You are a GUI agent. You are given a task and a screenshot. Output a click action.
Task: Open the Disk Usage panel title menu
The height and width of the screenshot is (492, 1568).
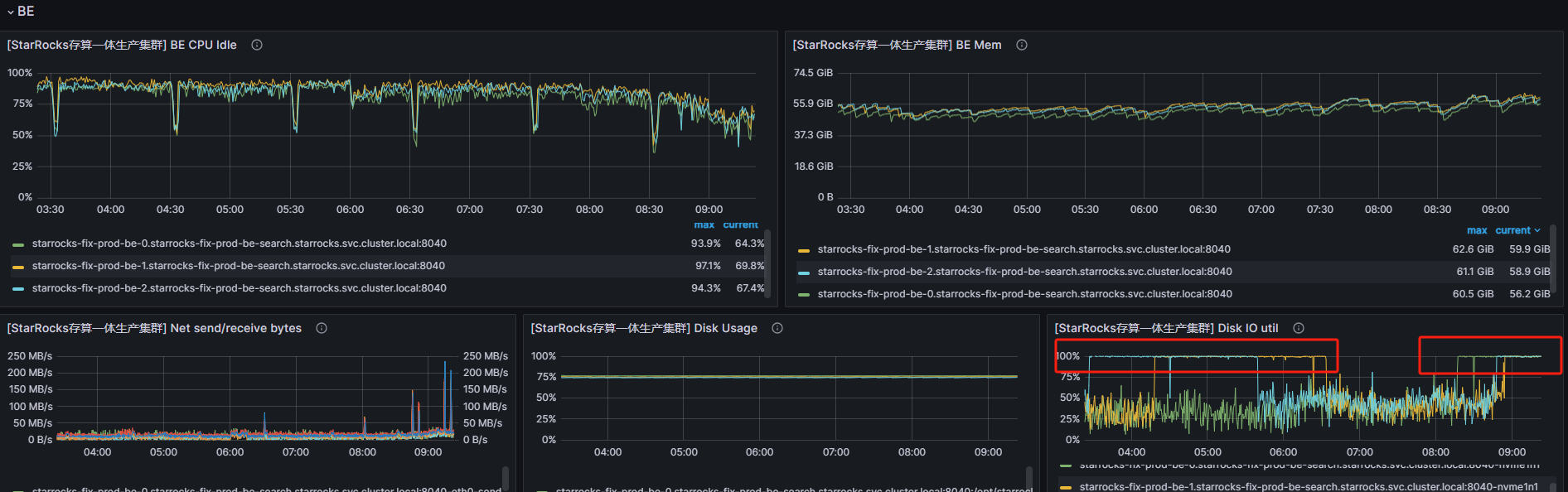644,328
